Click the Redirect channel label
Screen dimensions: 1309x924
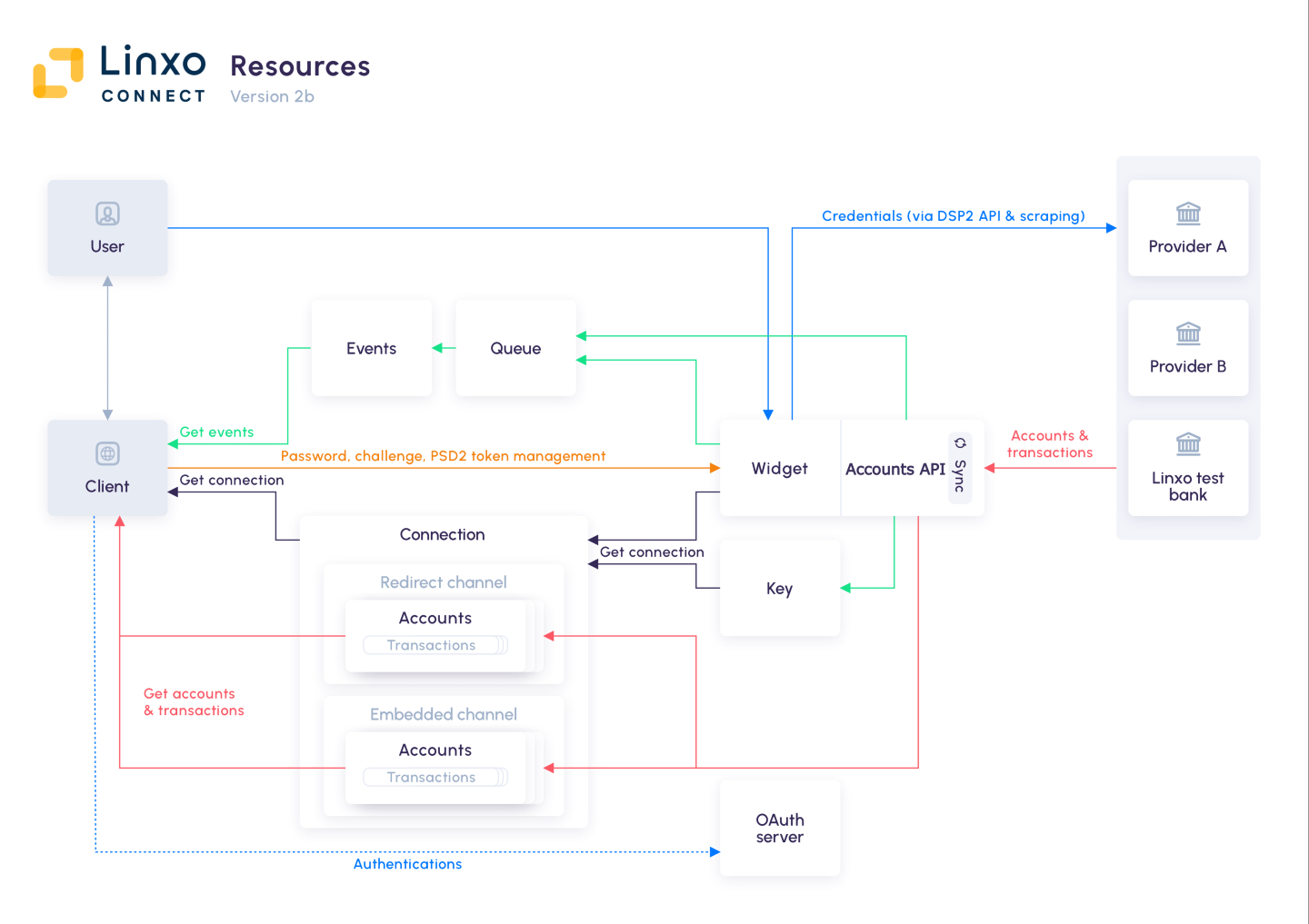(x=444, y=582)
